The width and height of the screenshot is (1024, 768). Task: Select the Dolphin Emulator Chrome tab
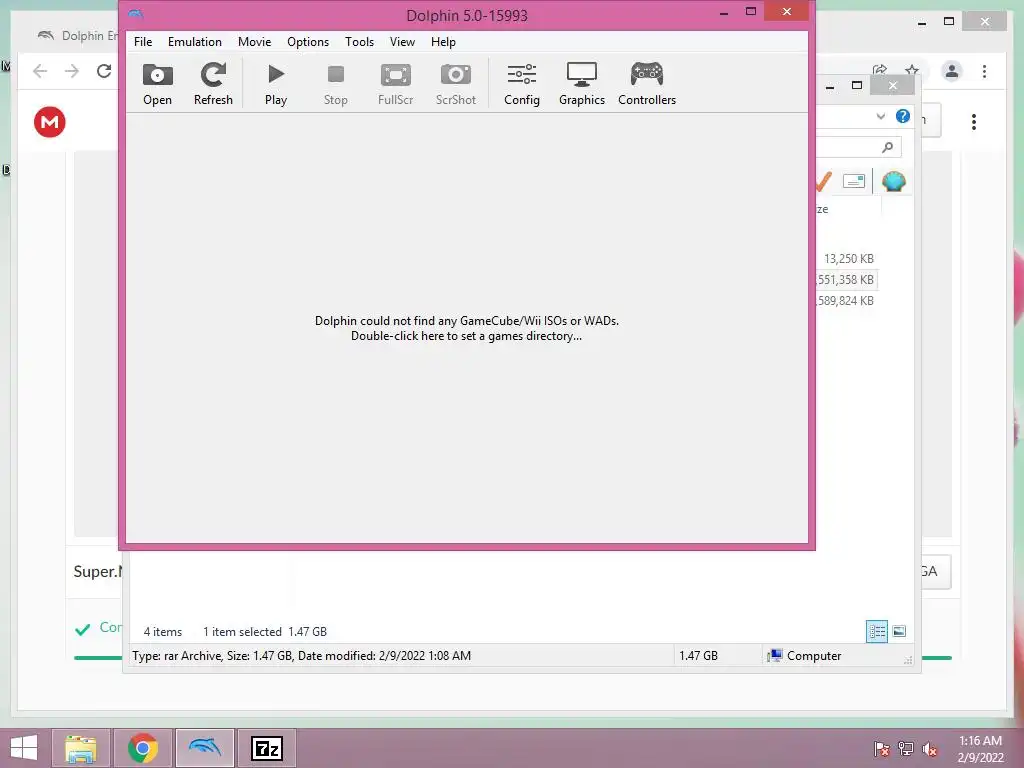(78, 36)
